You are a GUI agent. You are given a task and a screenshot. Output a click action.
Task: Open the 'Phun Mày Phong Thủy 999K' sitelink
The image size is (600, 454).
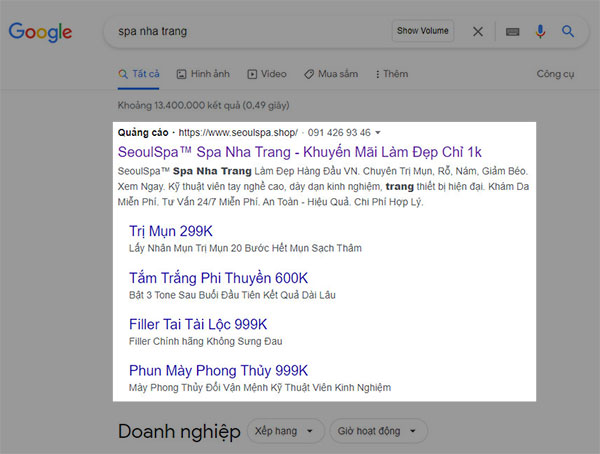tap(218, 371)
